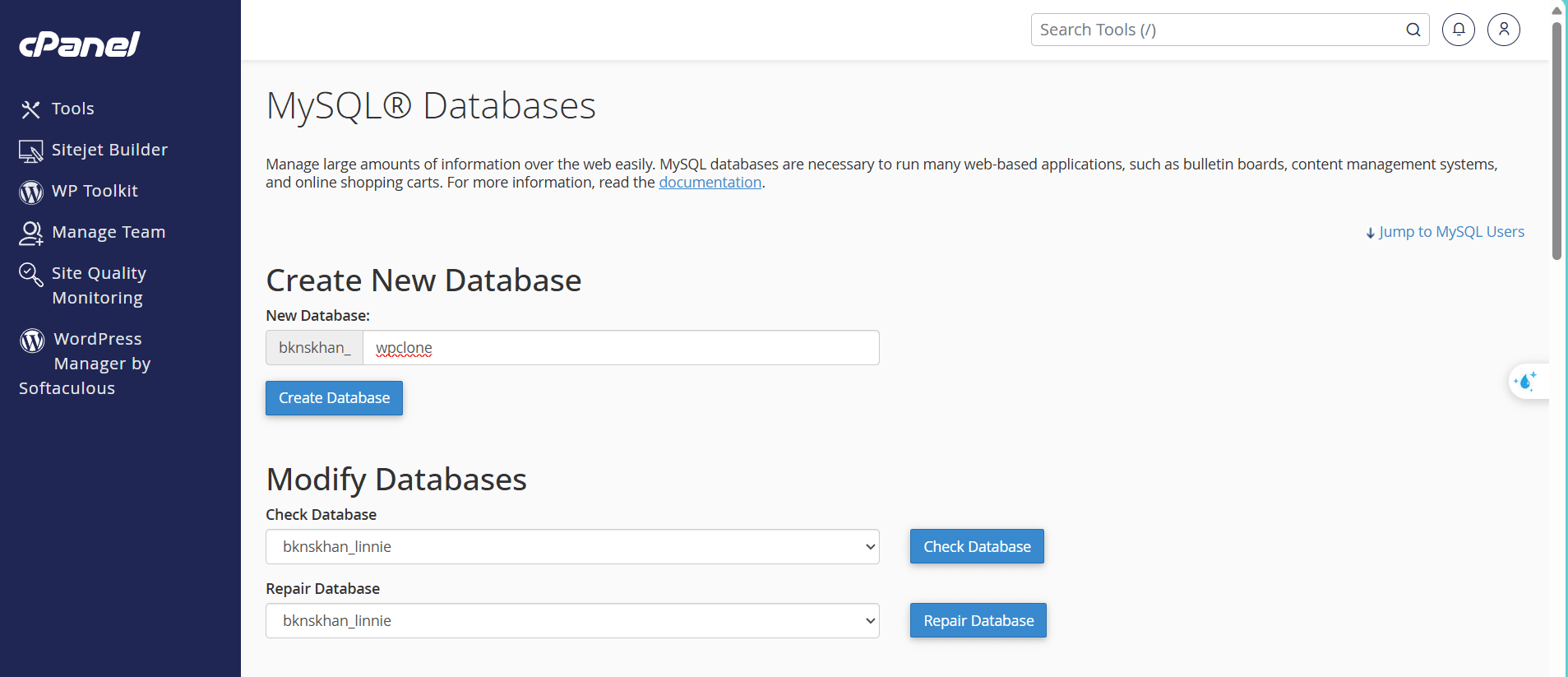Click the Check Database field label
The width and height of the screenshot is (1568, 677).
321,515
